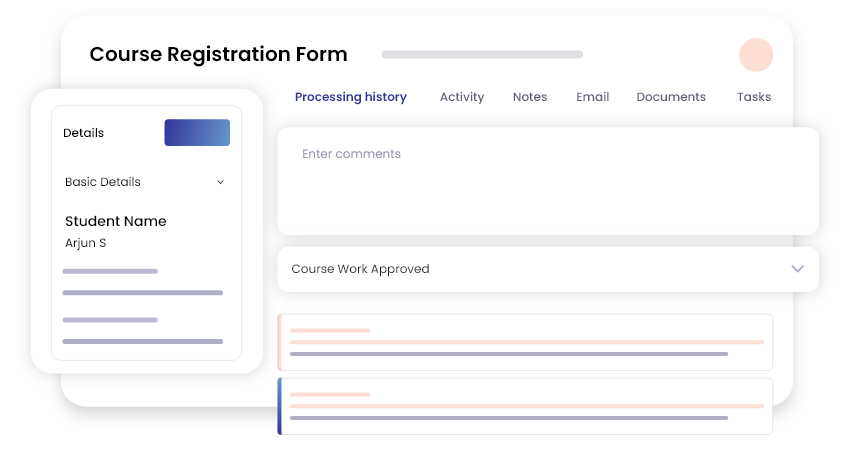Viewport: 850px width, 450px height.
Task: Click the Course Registration Form title
Action: [218, 54]
